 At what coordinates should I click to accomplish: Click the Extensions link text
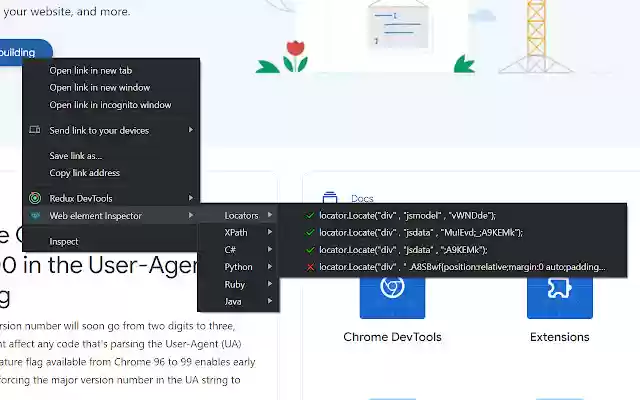560,337
